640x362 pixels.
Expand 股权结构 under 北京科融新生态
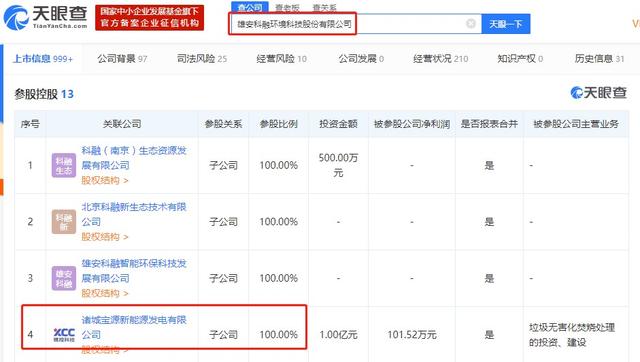pos(105,237)
